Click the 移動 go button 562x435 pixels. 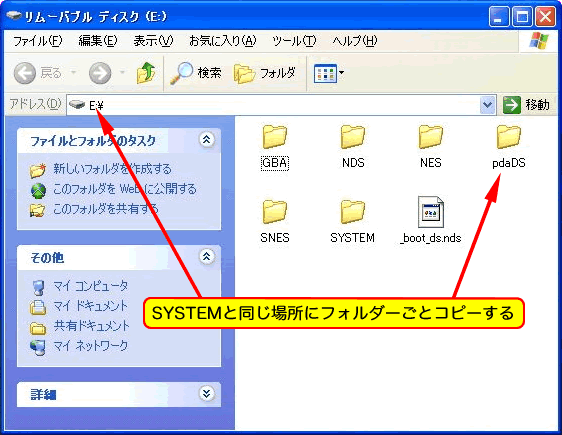point(527,105)
